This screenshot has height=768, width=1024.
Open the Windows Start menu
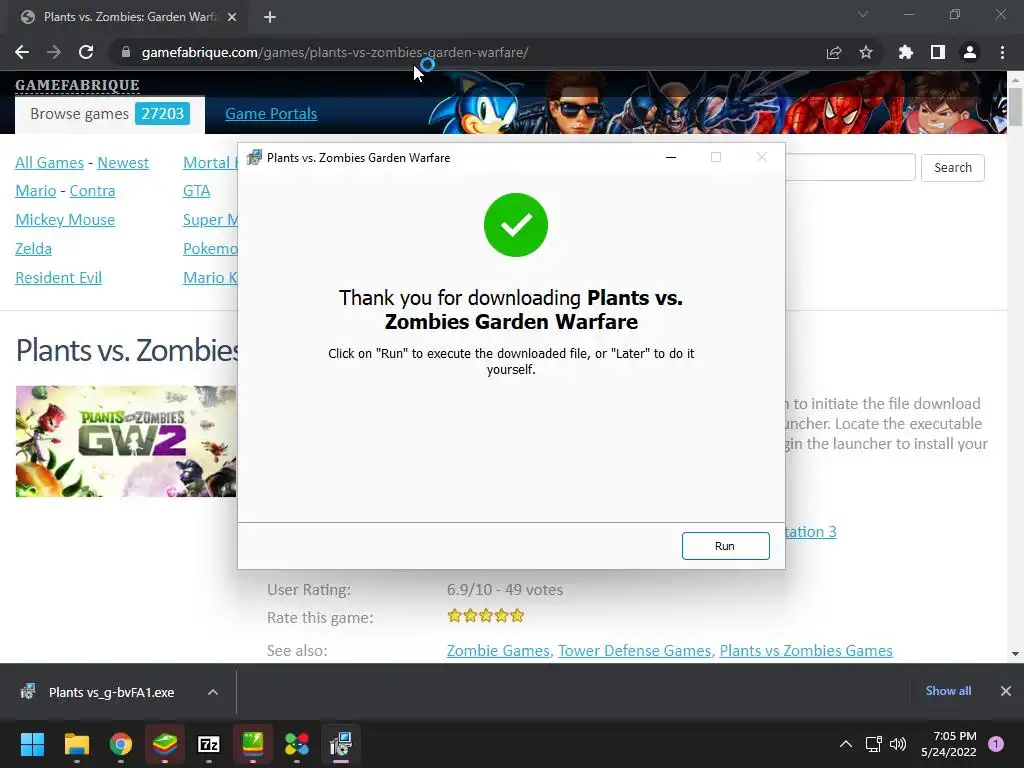32,744
